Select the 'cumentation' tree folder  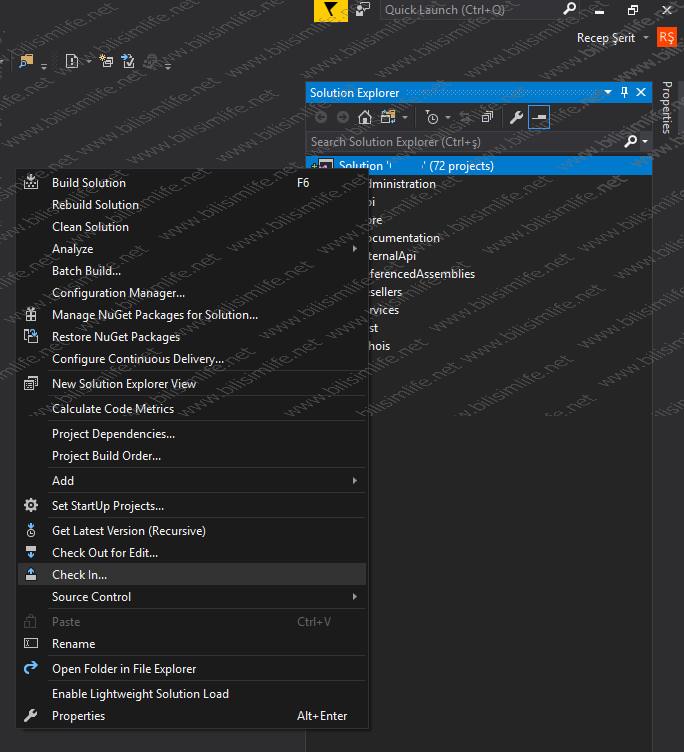click(x=404, y=238)
